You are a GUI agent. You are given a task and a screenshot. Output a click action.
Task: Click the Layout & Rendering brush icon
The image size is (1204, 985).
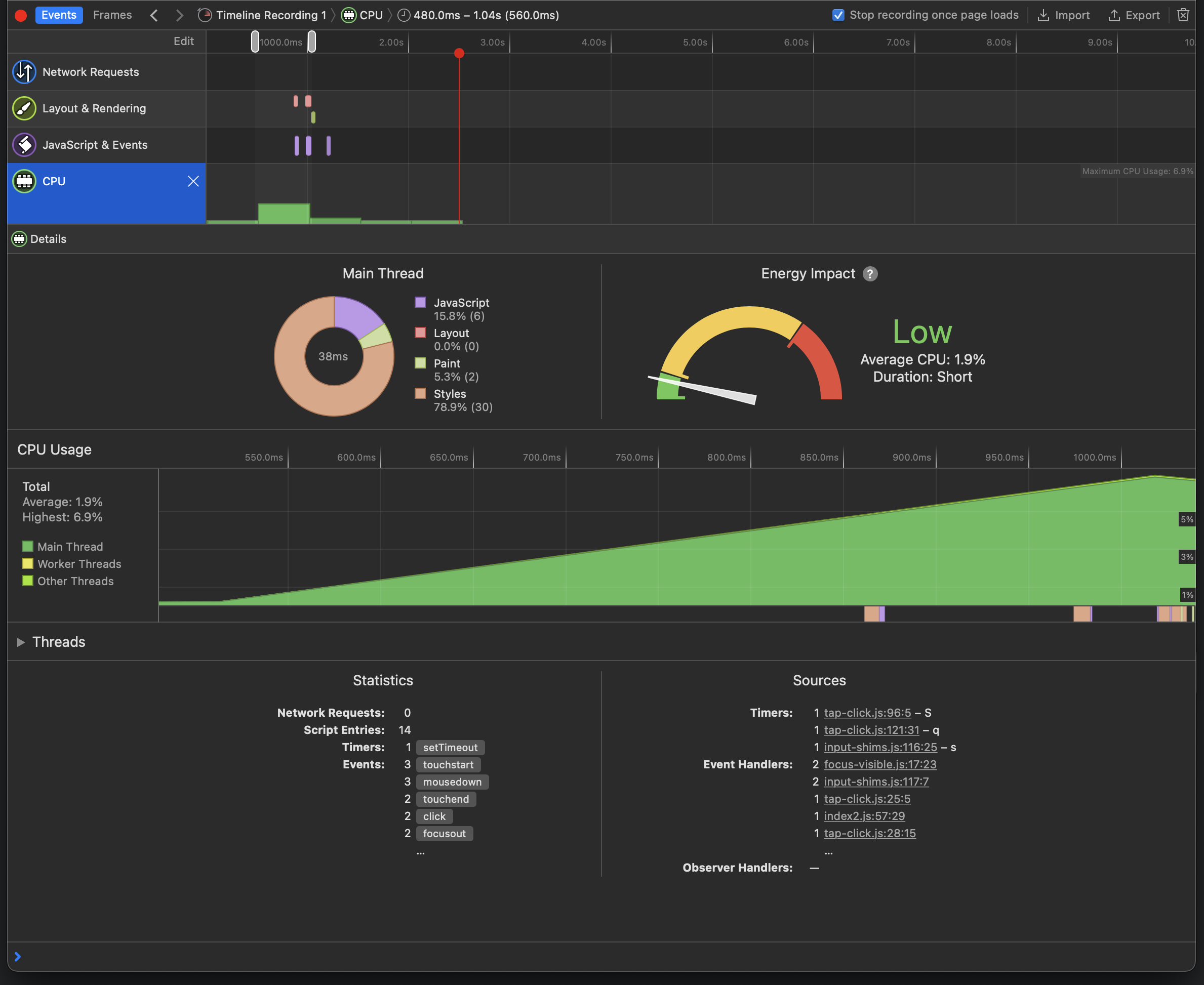[x=24, y=108]
